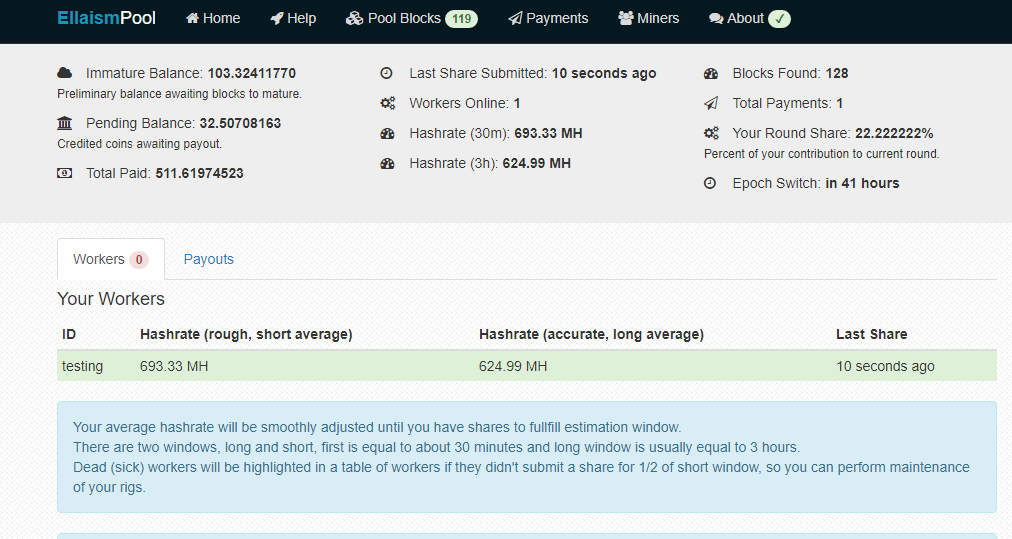Click the Blocks Found value 128
The width and height of the screenshot is (1012, 539).
[837, 73]
